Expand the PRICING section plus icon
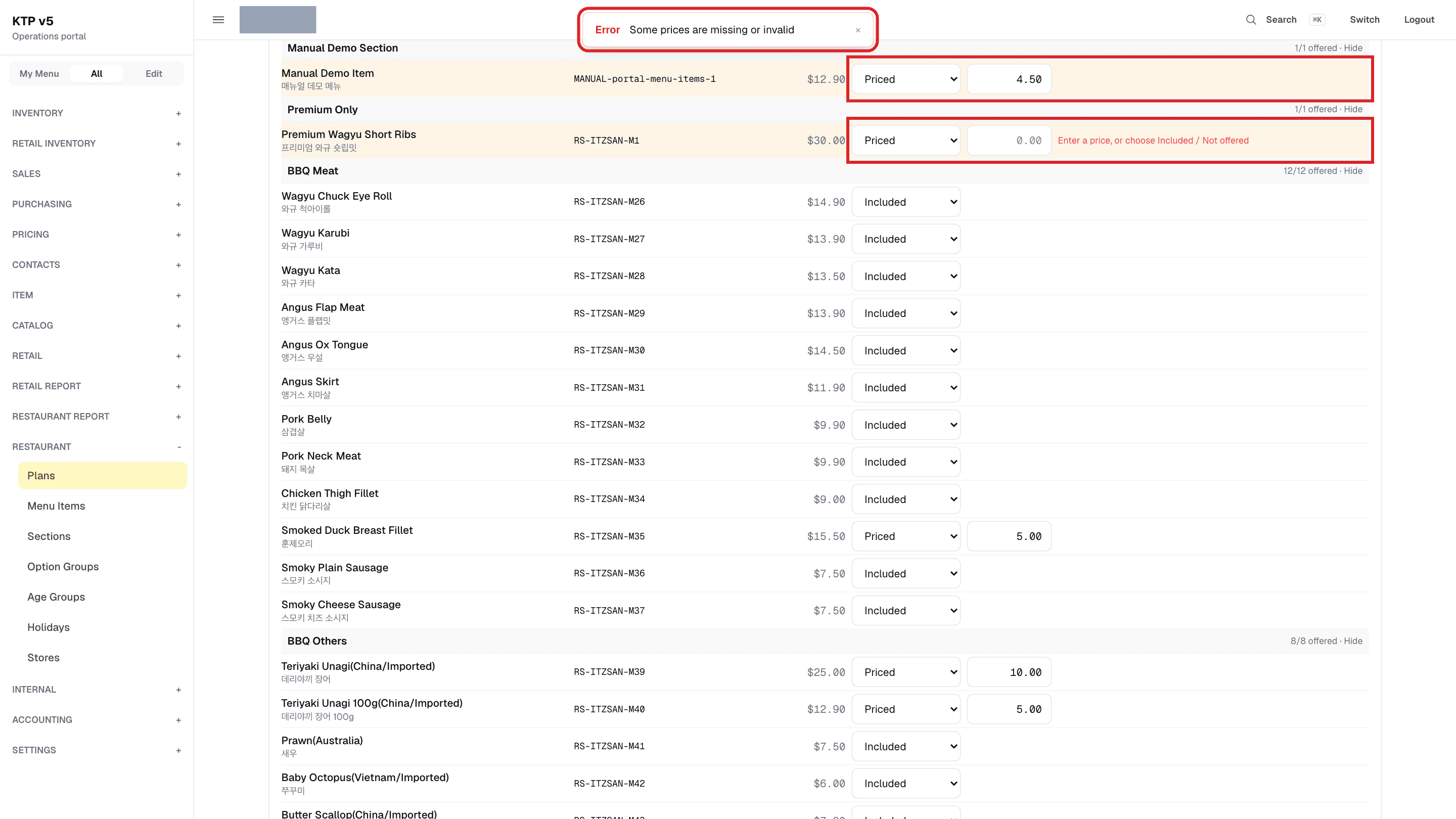 coord(178,235)
